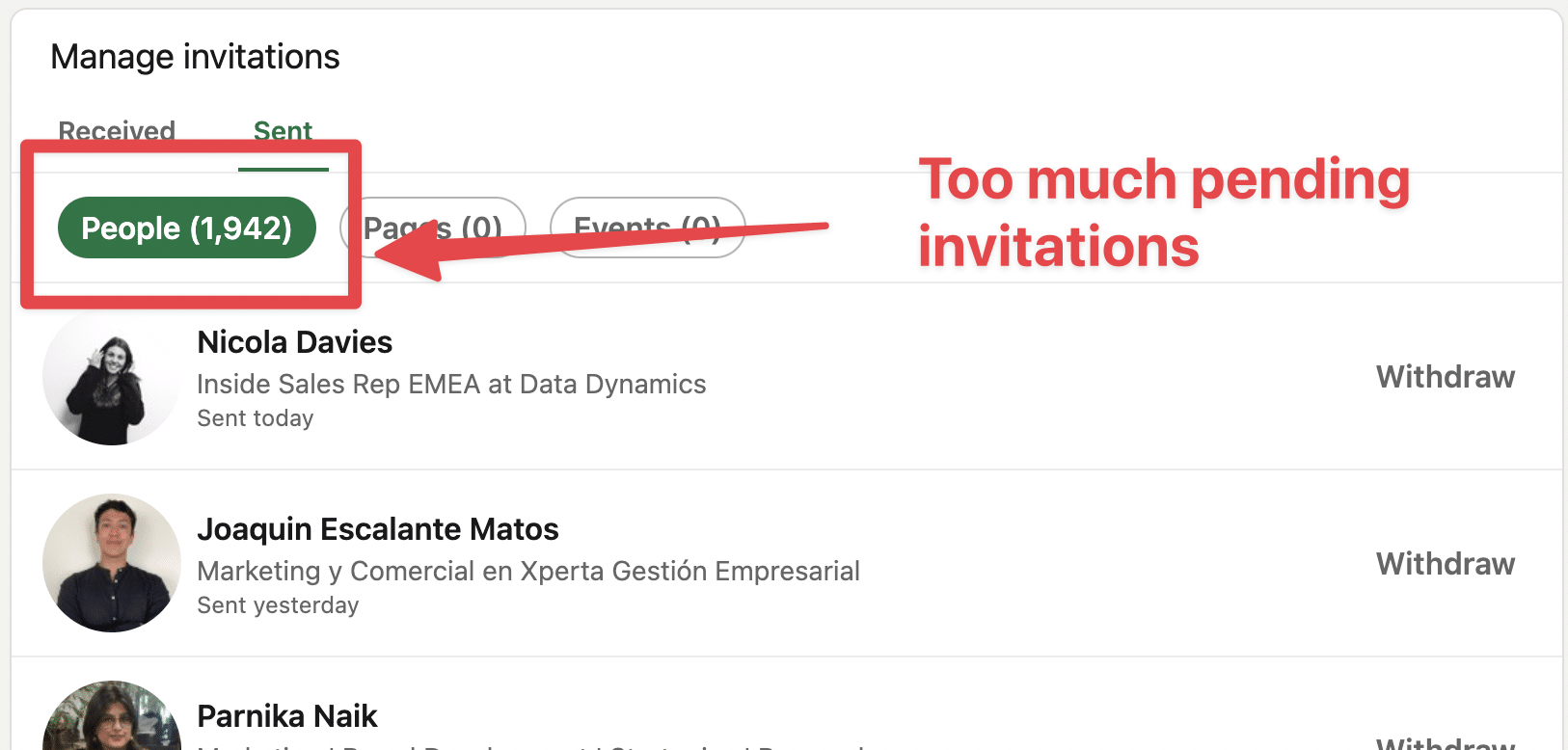The image size is (1568, 750).
Task: Open Nicola Davies's profile
Action: pyautogui.click(x=293, y=342)
